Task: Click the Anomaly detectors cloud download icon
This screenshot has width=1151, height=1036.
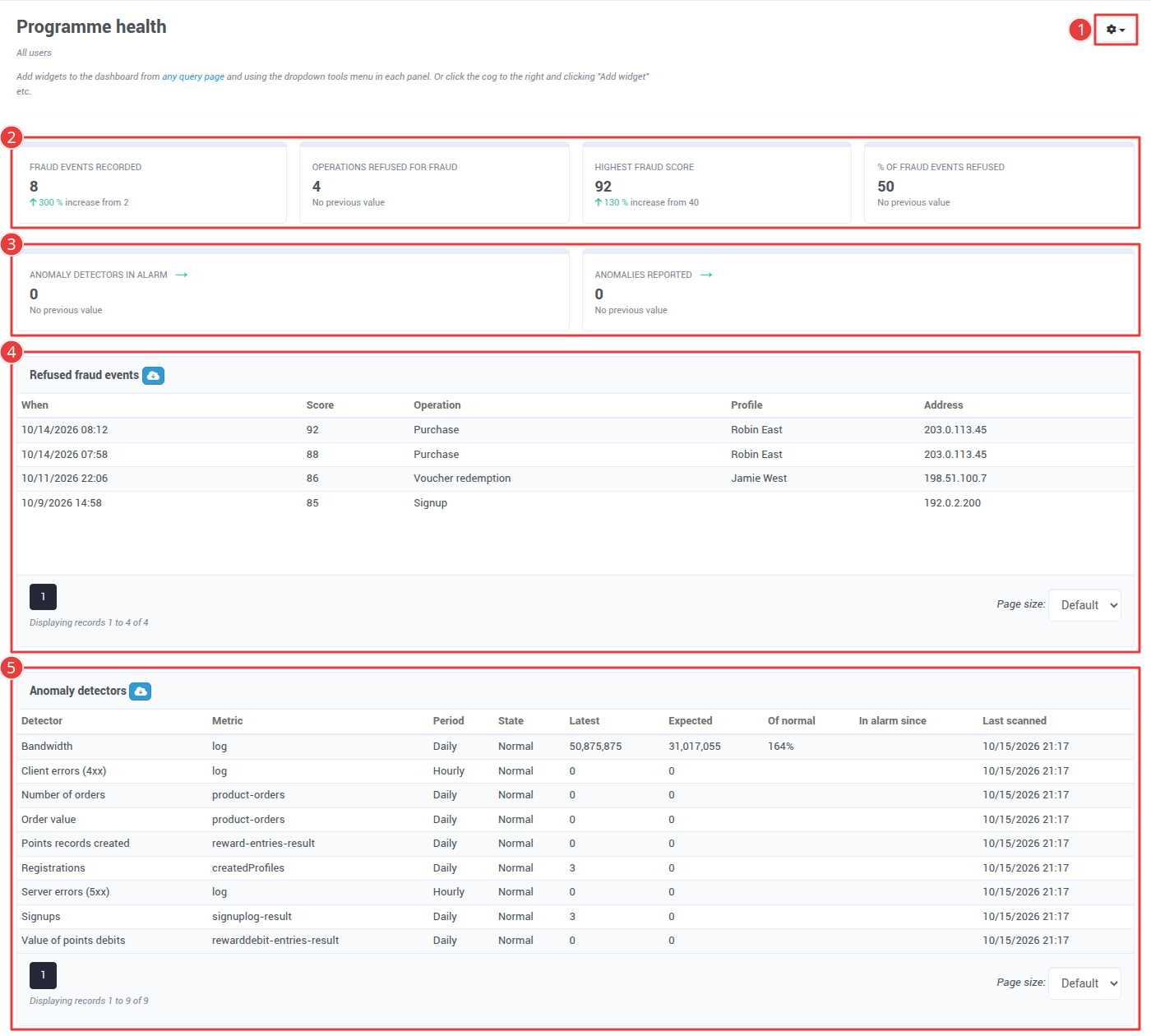Action: [x=141, y=691]
